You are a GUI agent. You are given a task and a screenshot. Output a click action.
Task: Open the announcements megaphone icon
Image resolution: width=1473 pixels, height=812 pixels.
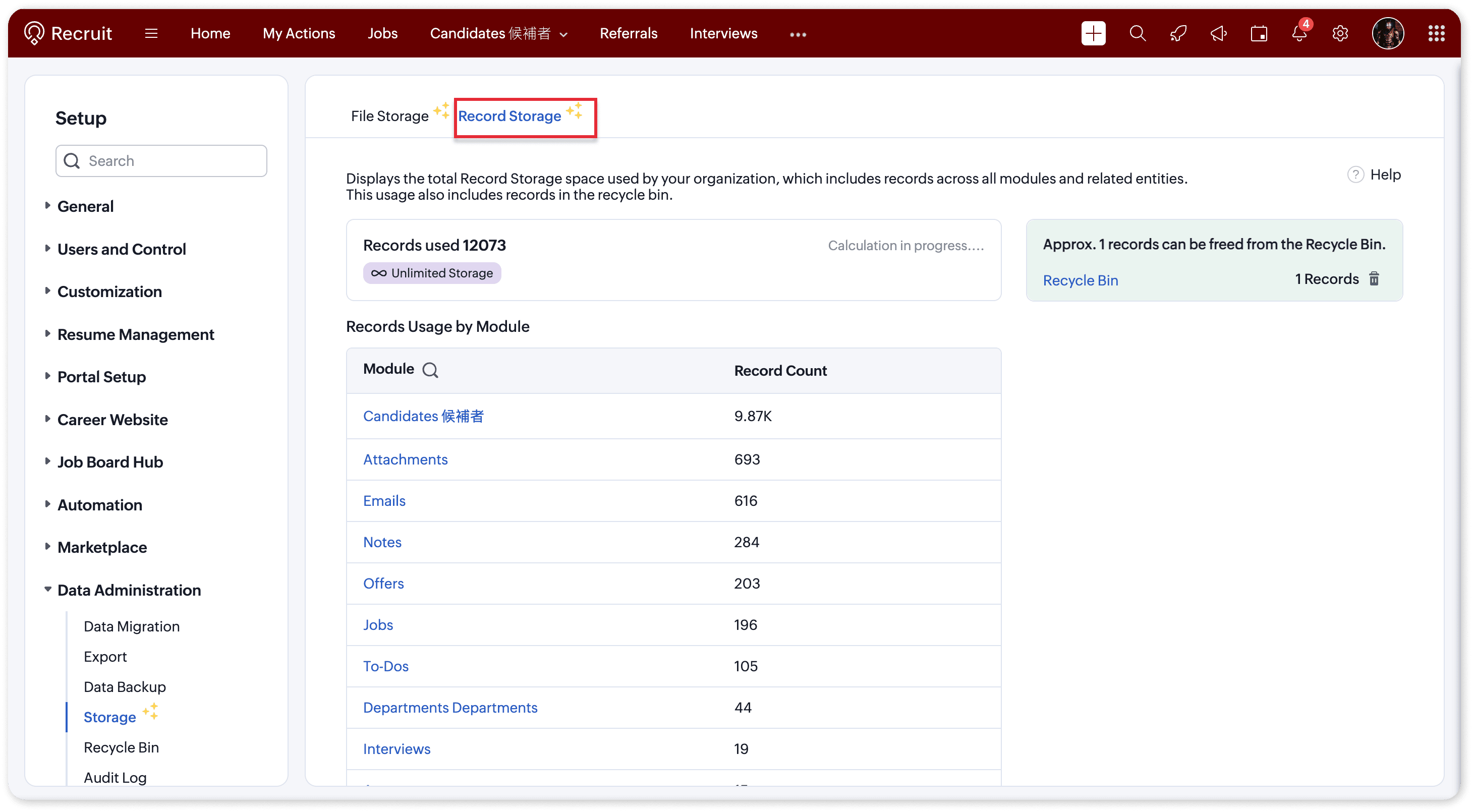[x=1219, y=33]
